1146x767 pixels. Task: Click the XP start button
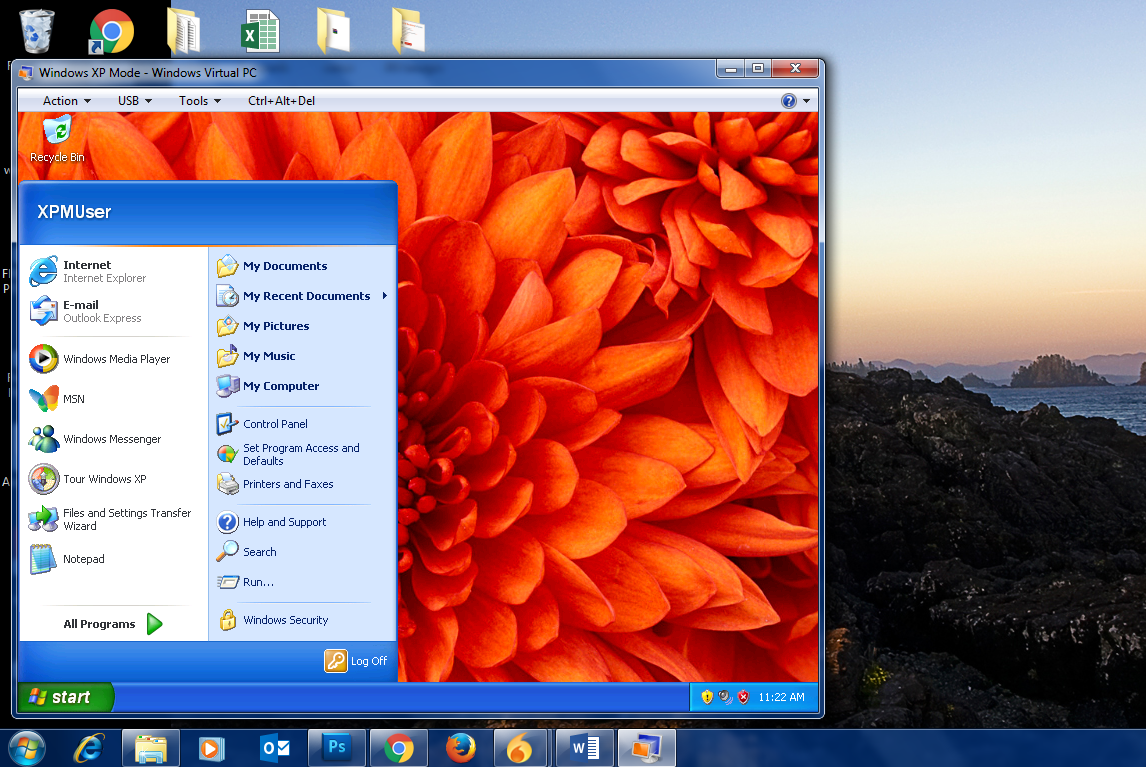66,697
